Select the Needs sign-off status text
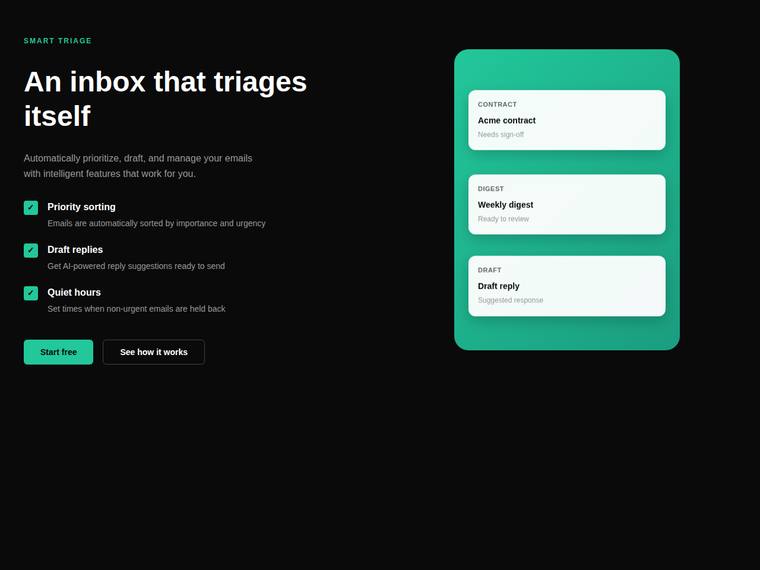Image resolution: width=760 pixels, height=570 pixels. pos(501,134)
